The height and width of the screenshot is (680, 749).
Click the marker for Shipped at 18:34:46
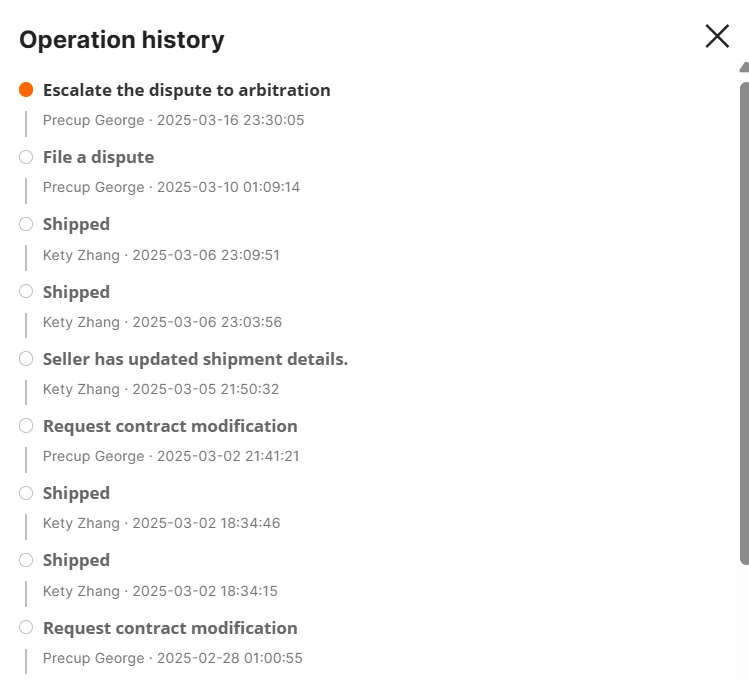pyautogui.click(x=26, y=493)
